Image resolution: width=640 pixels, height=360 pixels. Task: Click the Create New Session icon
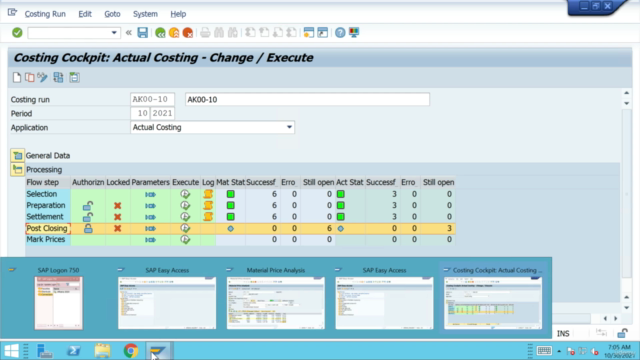point(309,33)
